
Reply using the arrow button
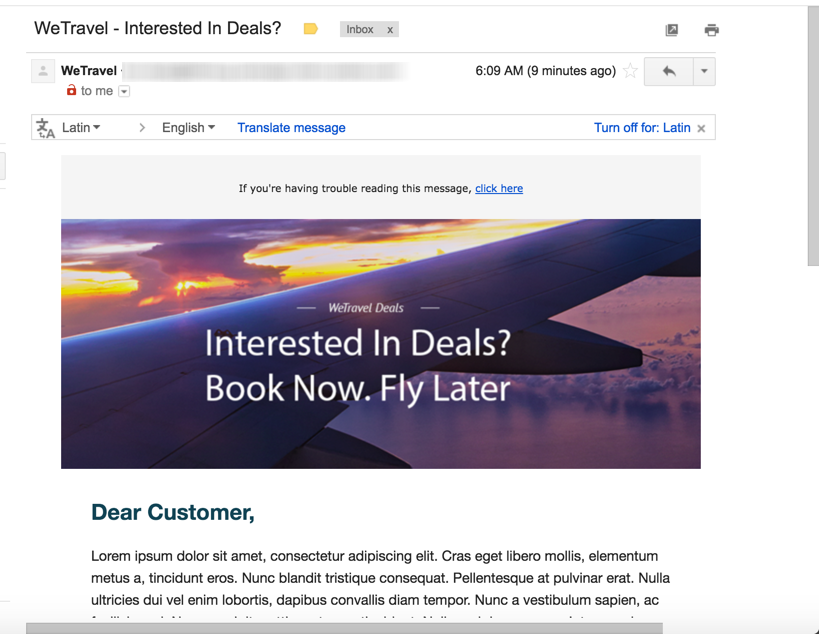669,71
